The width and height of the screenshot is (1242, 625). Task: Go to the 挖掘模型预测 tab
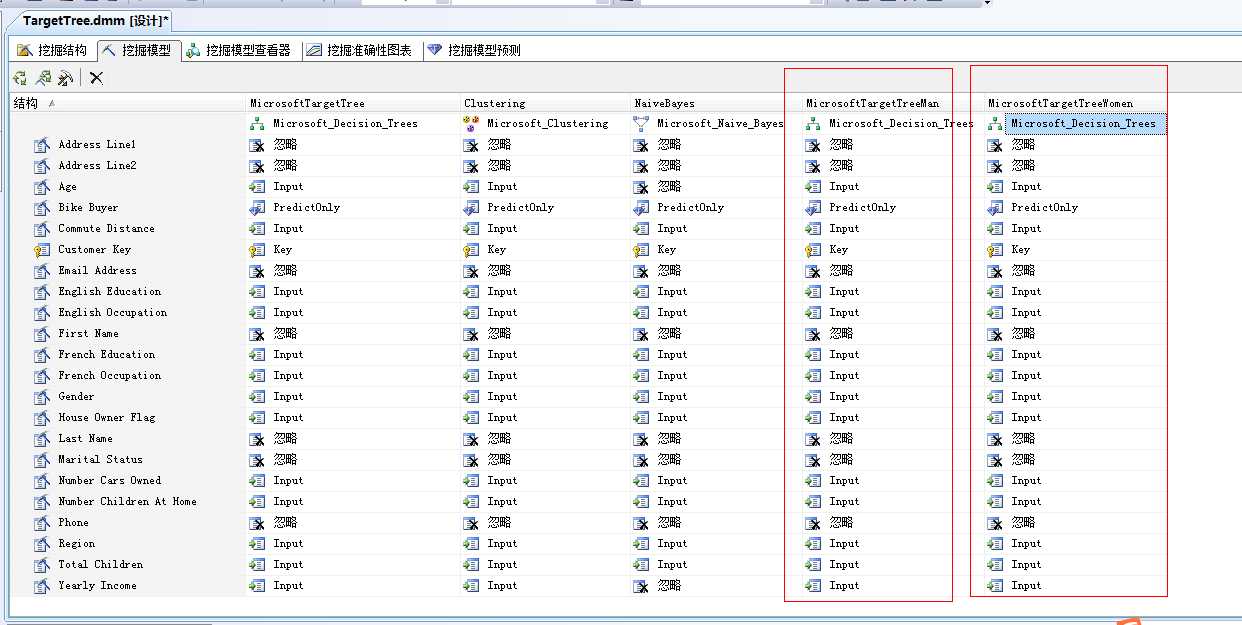click(x=473, y=50)
